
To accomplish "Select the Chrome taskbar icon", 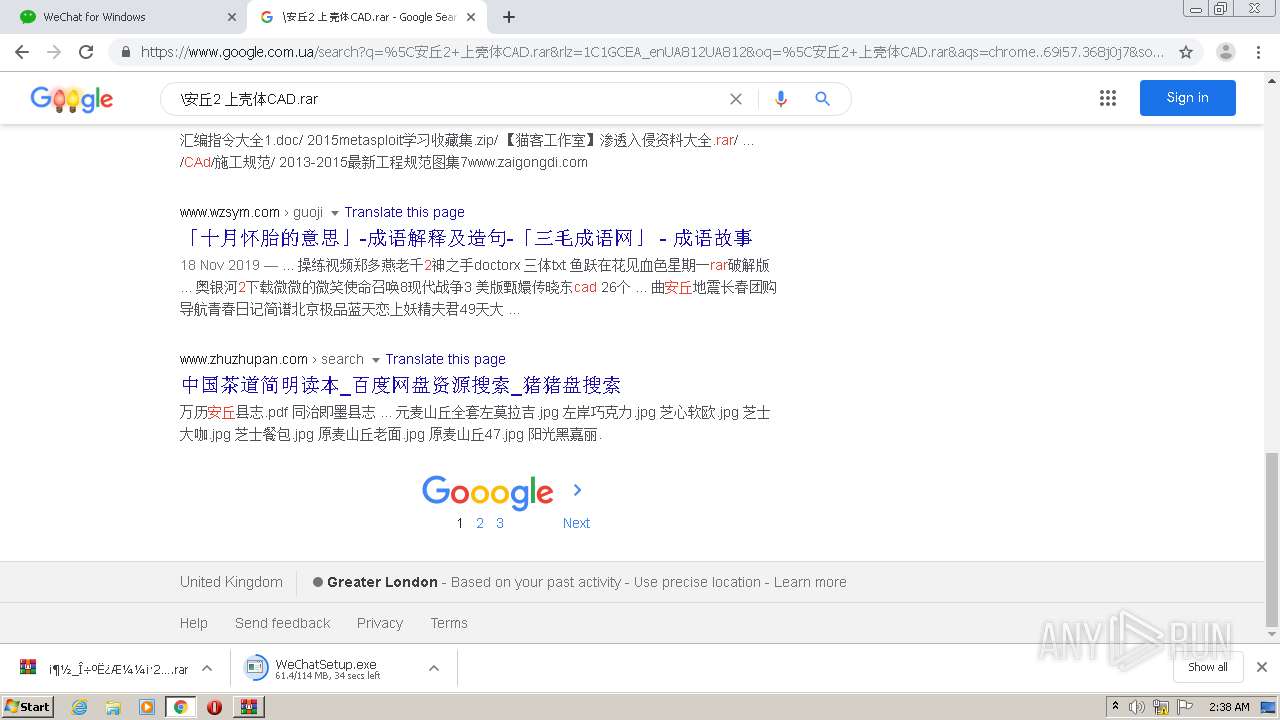I will pos(180,707).
